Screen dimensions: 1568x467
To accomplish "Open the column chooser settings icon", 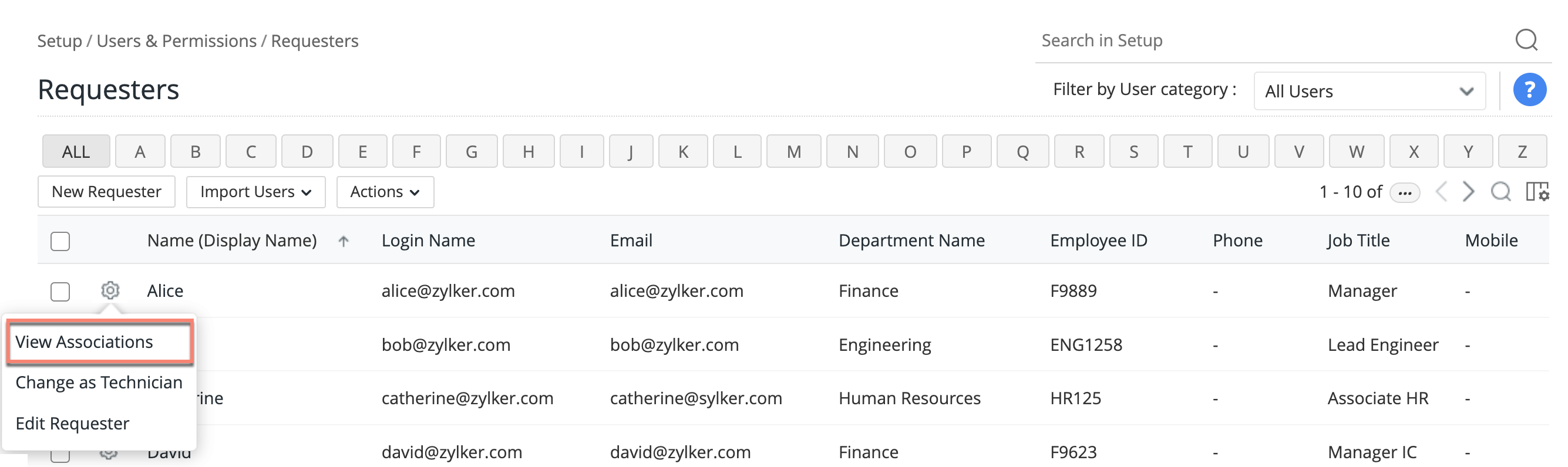I will click(x=1537, y=191).
